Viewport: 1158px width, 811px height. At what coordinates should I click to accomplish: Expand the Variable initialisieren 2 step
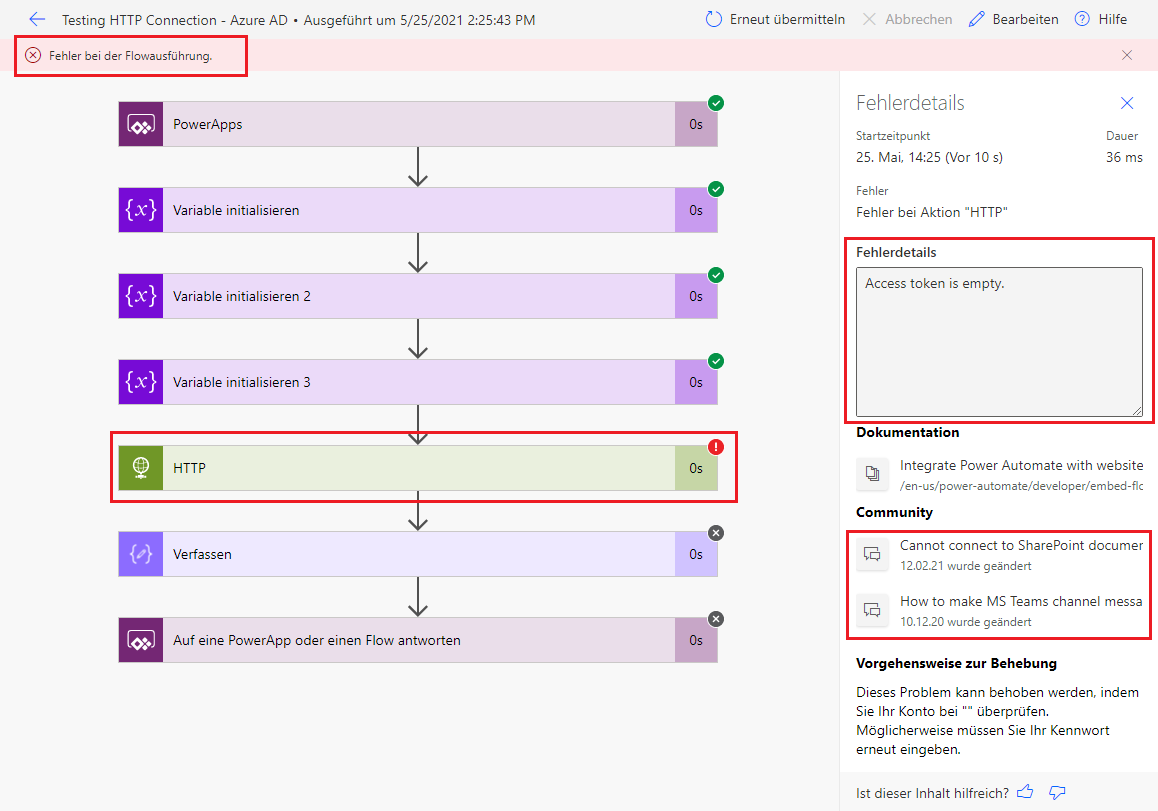coord(418,296)
